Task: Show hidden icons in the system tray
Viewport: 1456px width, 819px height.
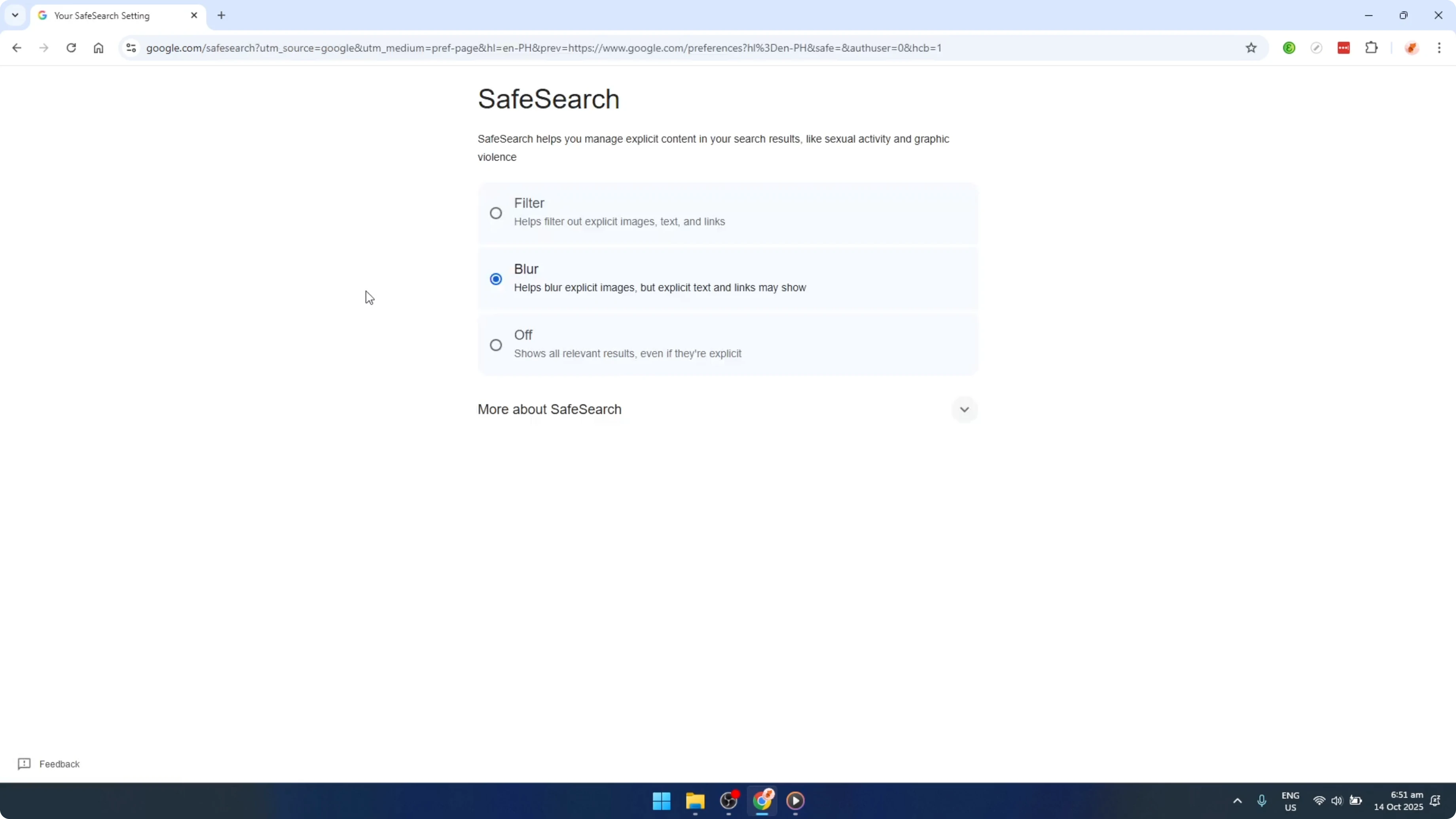Action: [x=1237, y=801]
